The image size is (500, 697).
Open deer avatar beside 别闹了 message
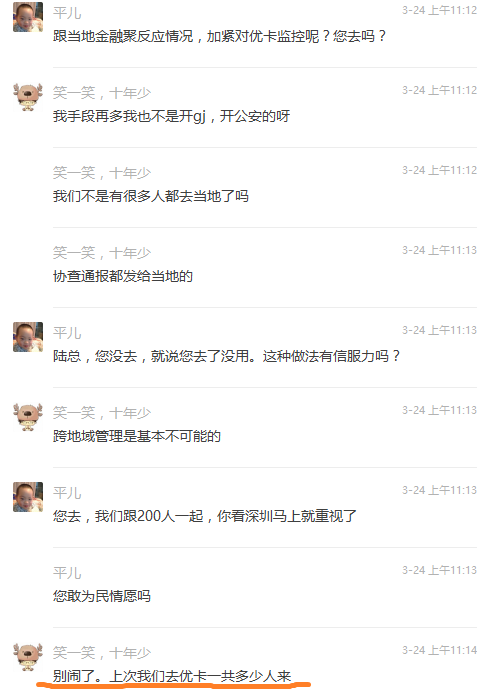pos(28,657)
